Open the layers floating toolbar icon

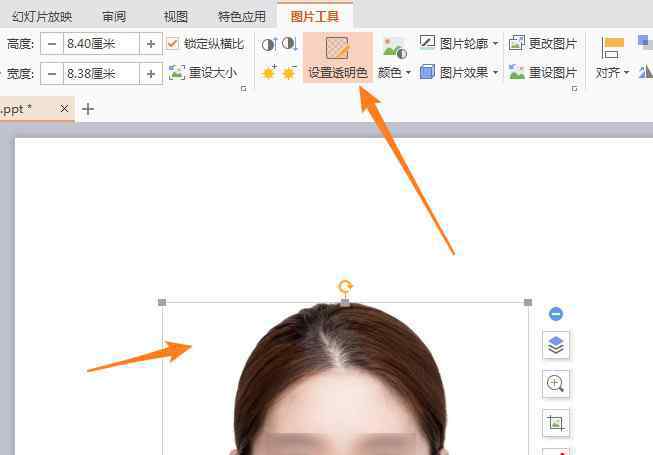coord(556,345)
